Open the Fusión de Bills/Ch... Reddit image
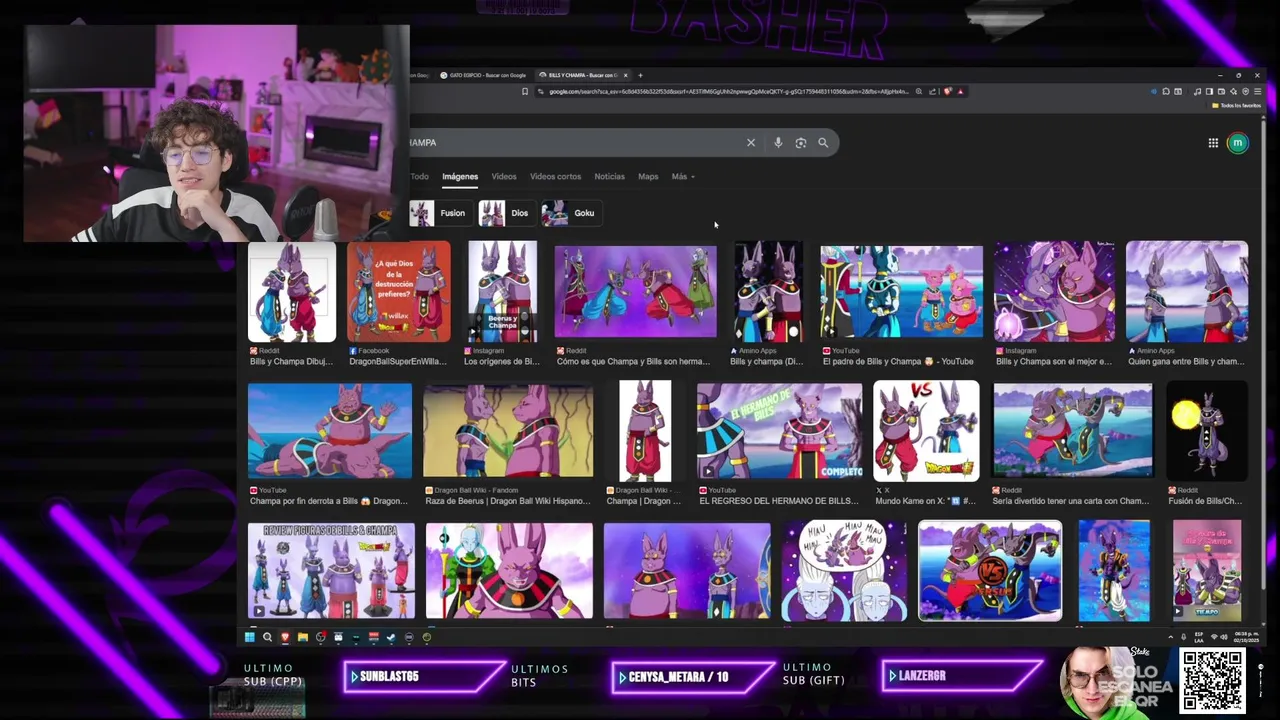The height and width of the screenshot is (720, 1280). [x=1207, y=431]
